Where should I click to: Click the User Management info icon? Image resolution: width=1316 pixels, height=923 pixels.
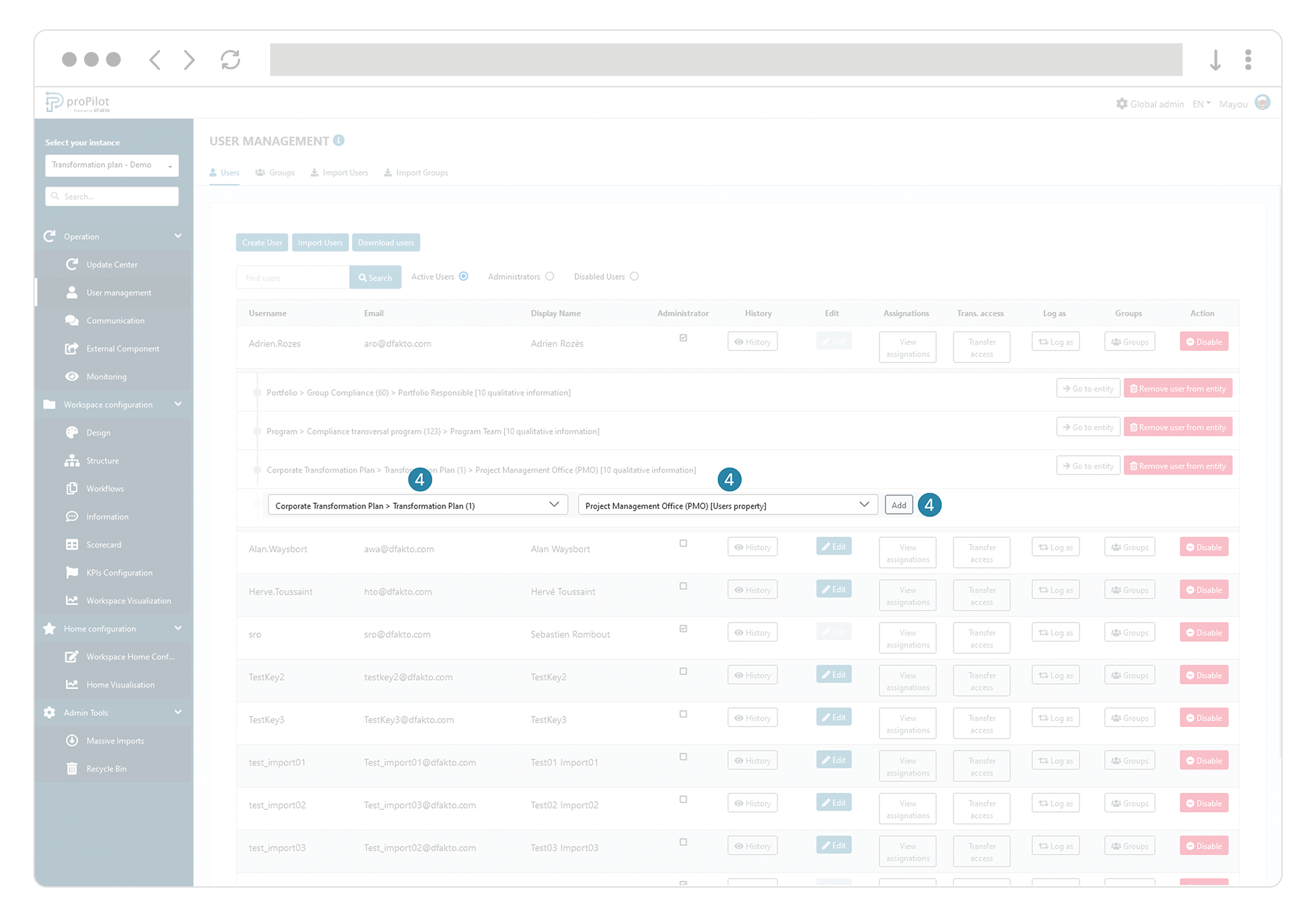pos(339,140)
